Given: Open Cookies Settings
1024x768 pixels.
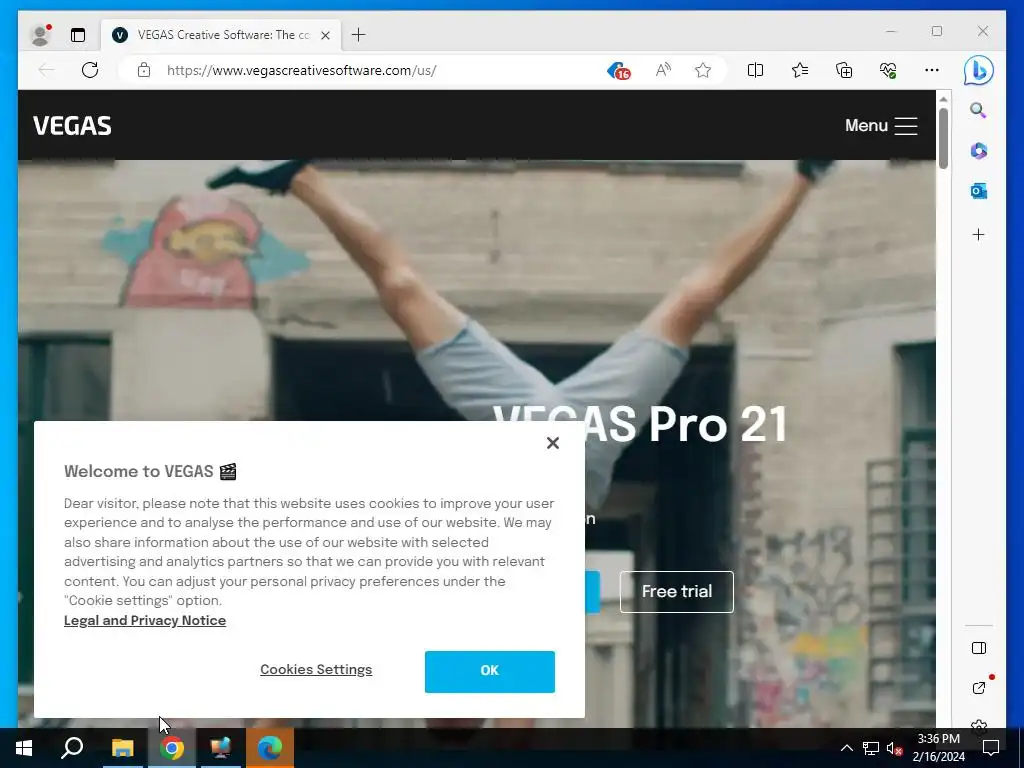Looking at the screenshot, I should click(316, 669).
